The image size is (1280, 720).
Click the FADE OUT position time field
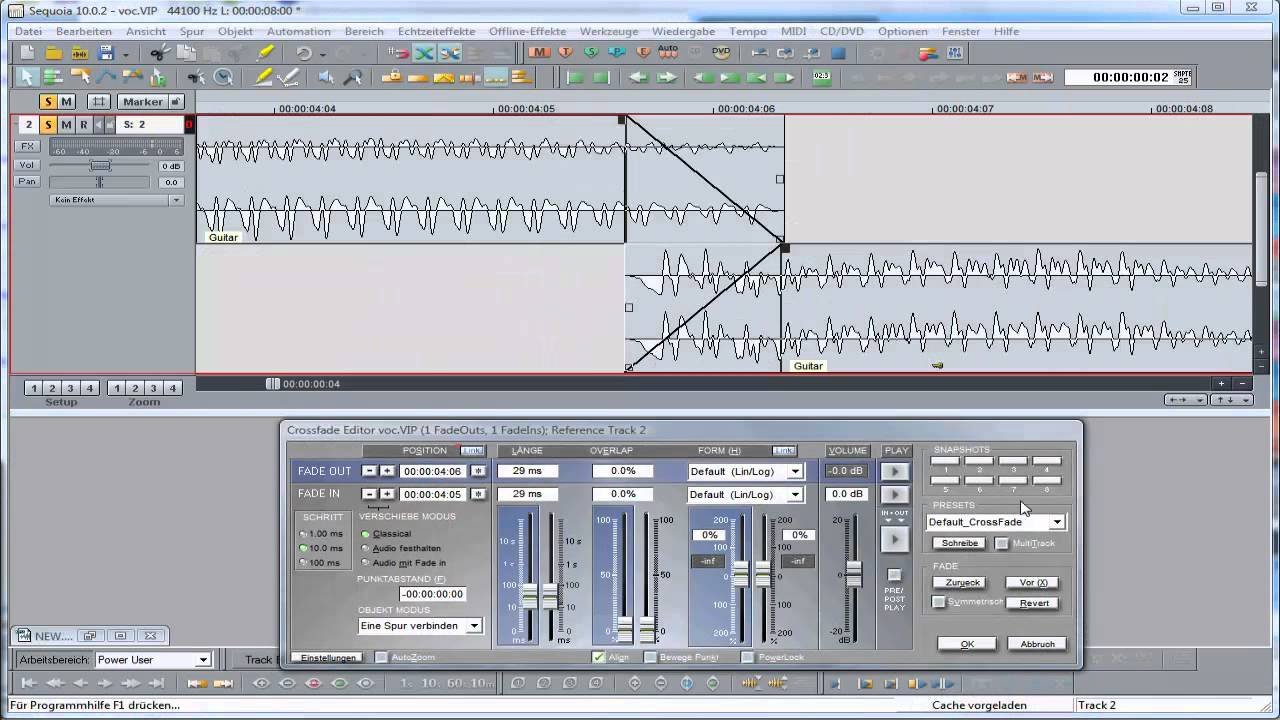432,470
